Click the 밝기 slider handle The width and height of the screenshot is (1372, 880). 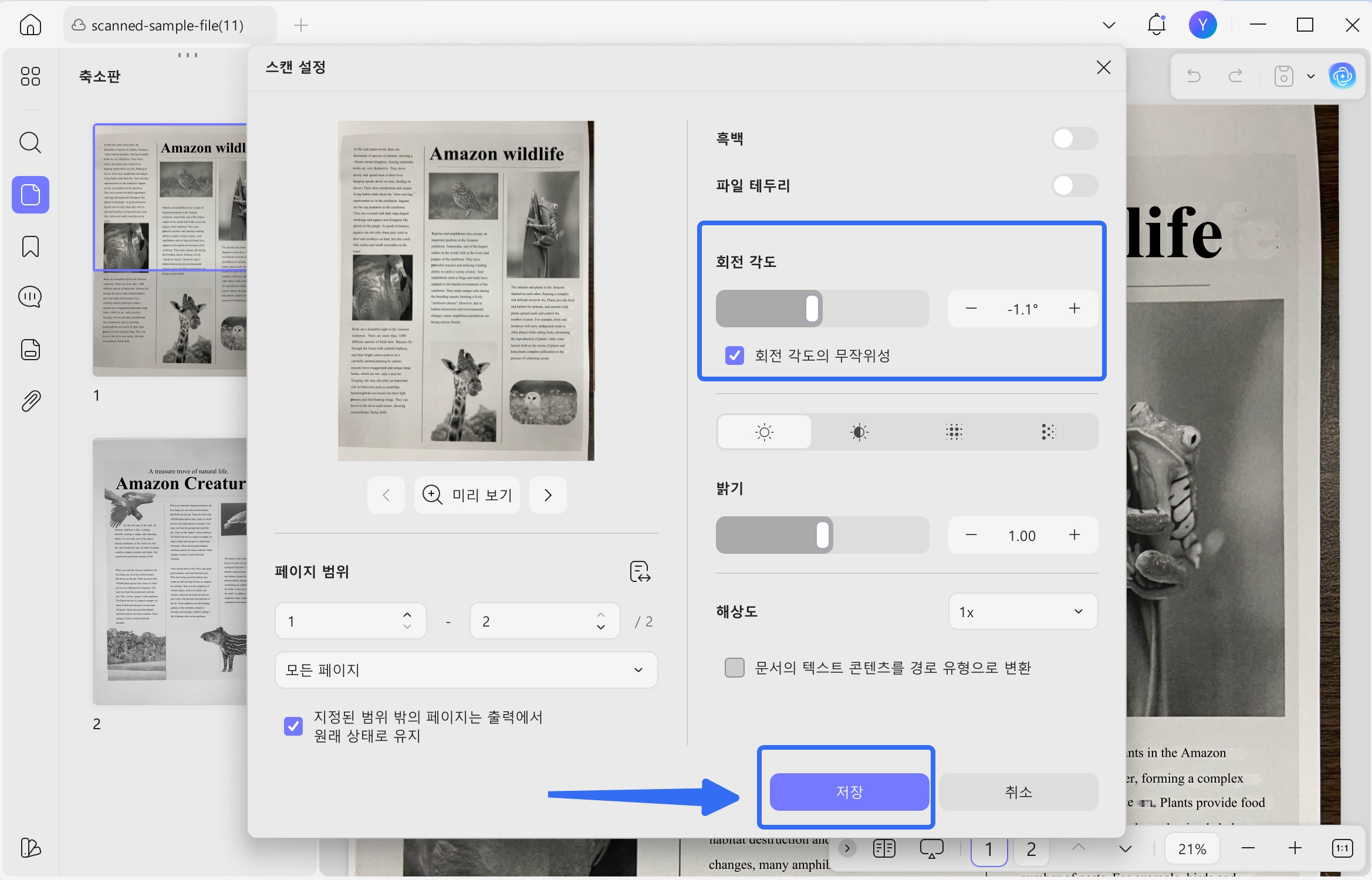tap(823, 535)
